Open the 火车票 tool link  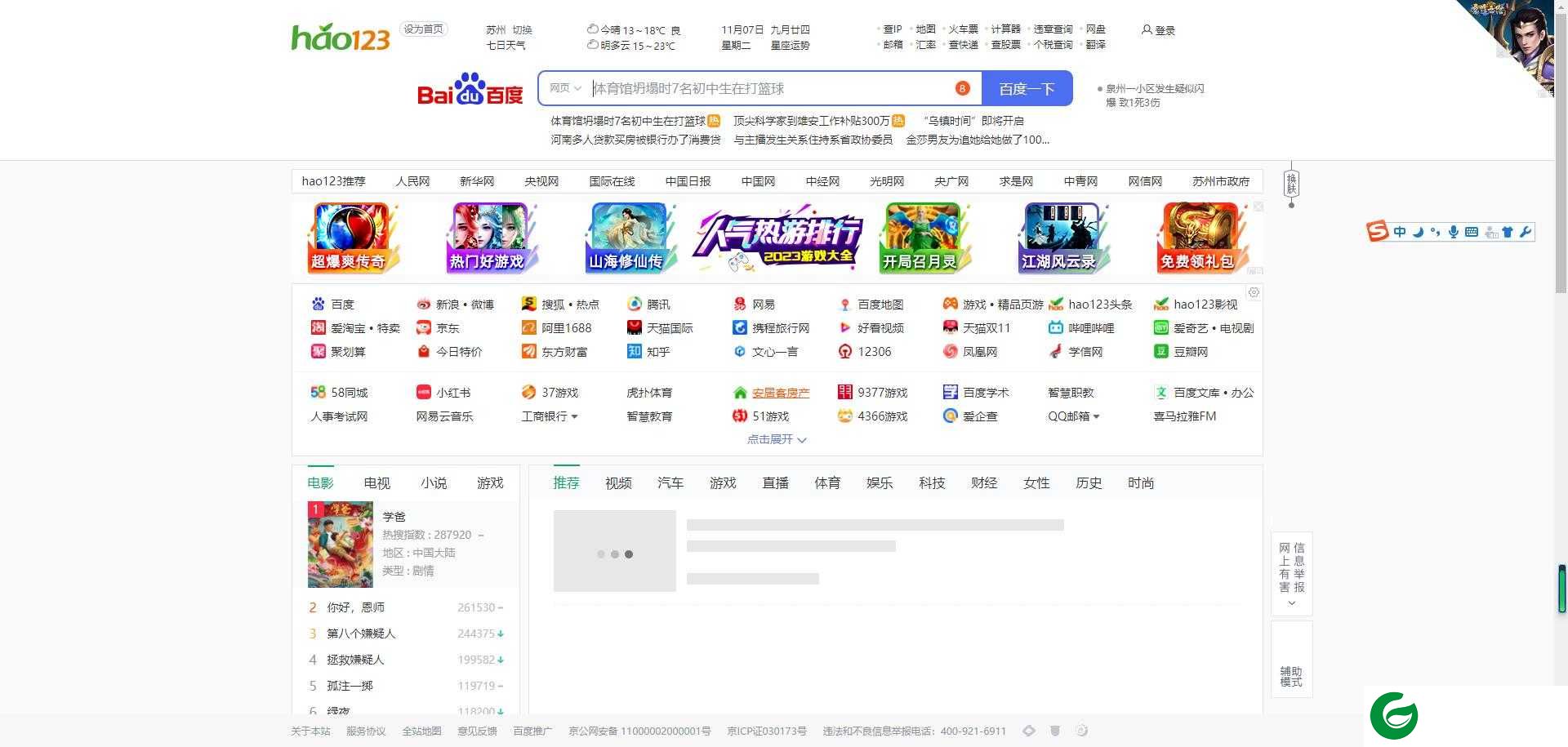[963, 29]
